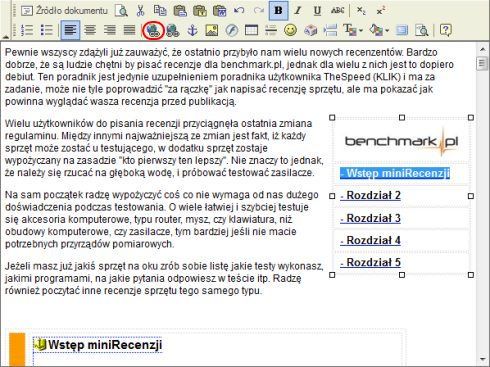Open the Text Color dropdown arrow

pos(361,31)
